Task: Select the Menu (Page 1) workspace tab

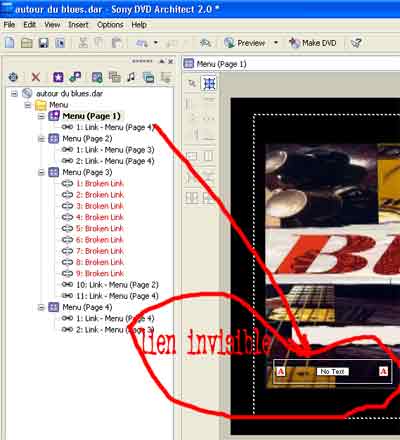Action: [215, 64]
